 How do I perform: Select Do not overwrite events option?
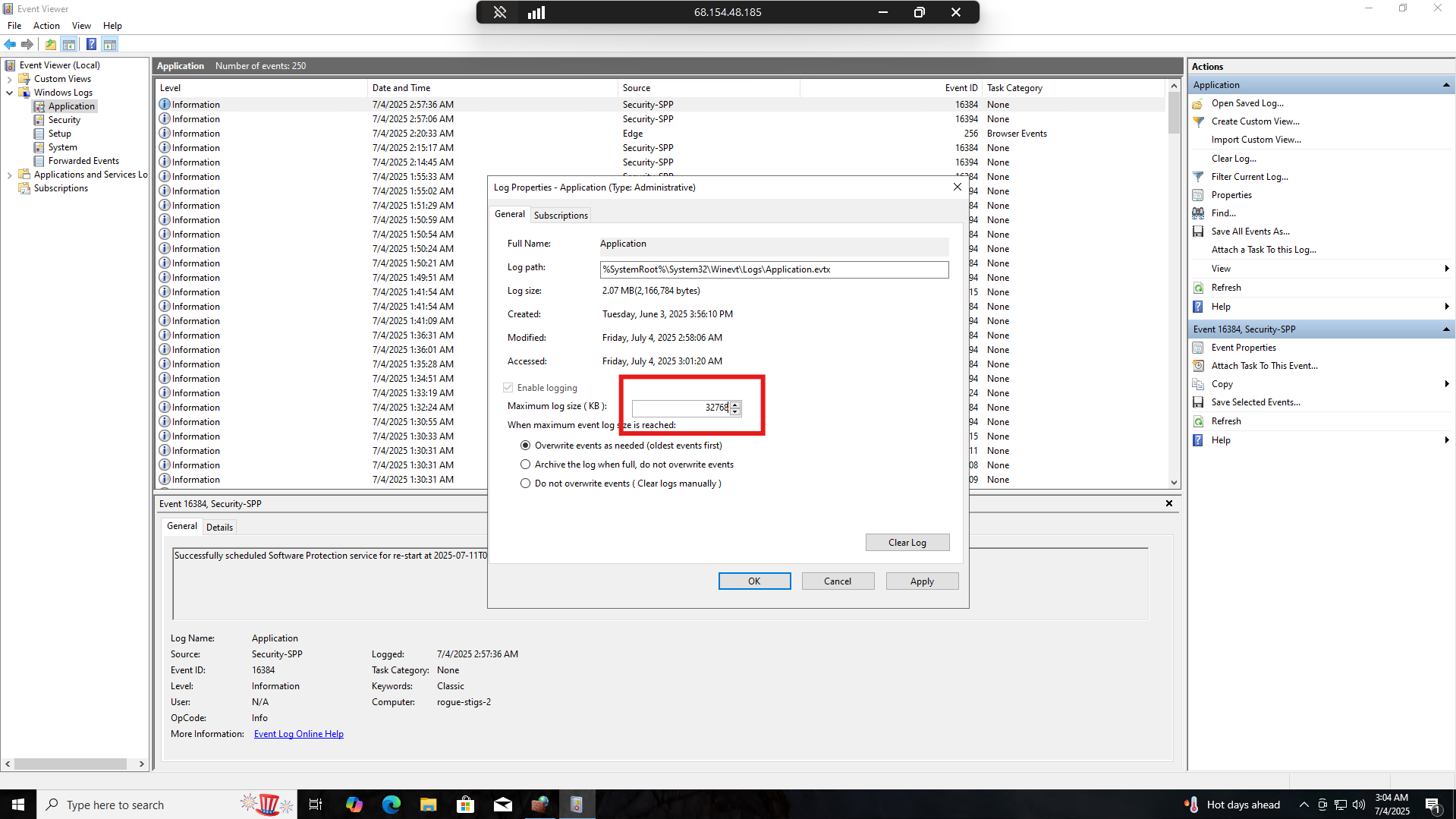pyautogui.click(x=525, y=484)
